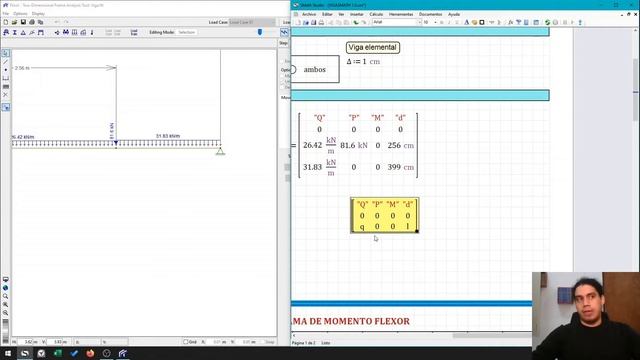
Task: Open Excel from the taskbar
Action: pos(58,353)
